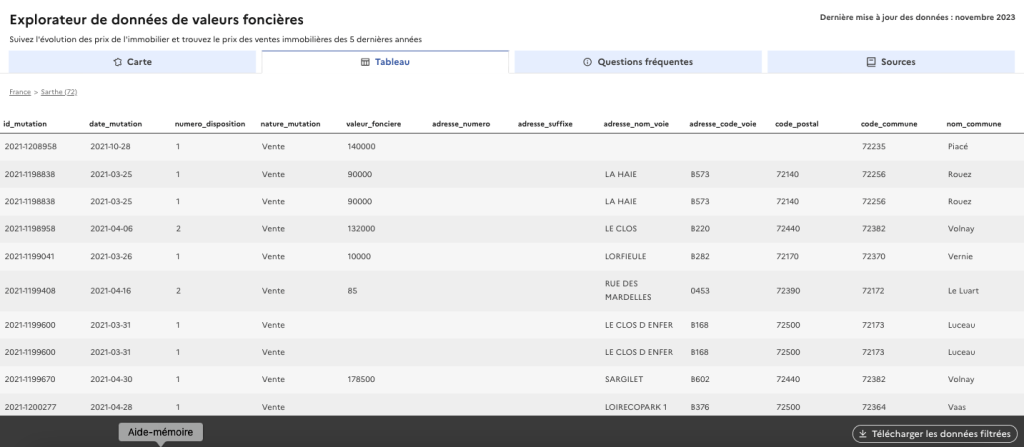
Task: Click the adresse_nom_voie column header
Action: 636,124
